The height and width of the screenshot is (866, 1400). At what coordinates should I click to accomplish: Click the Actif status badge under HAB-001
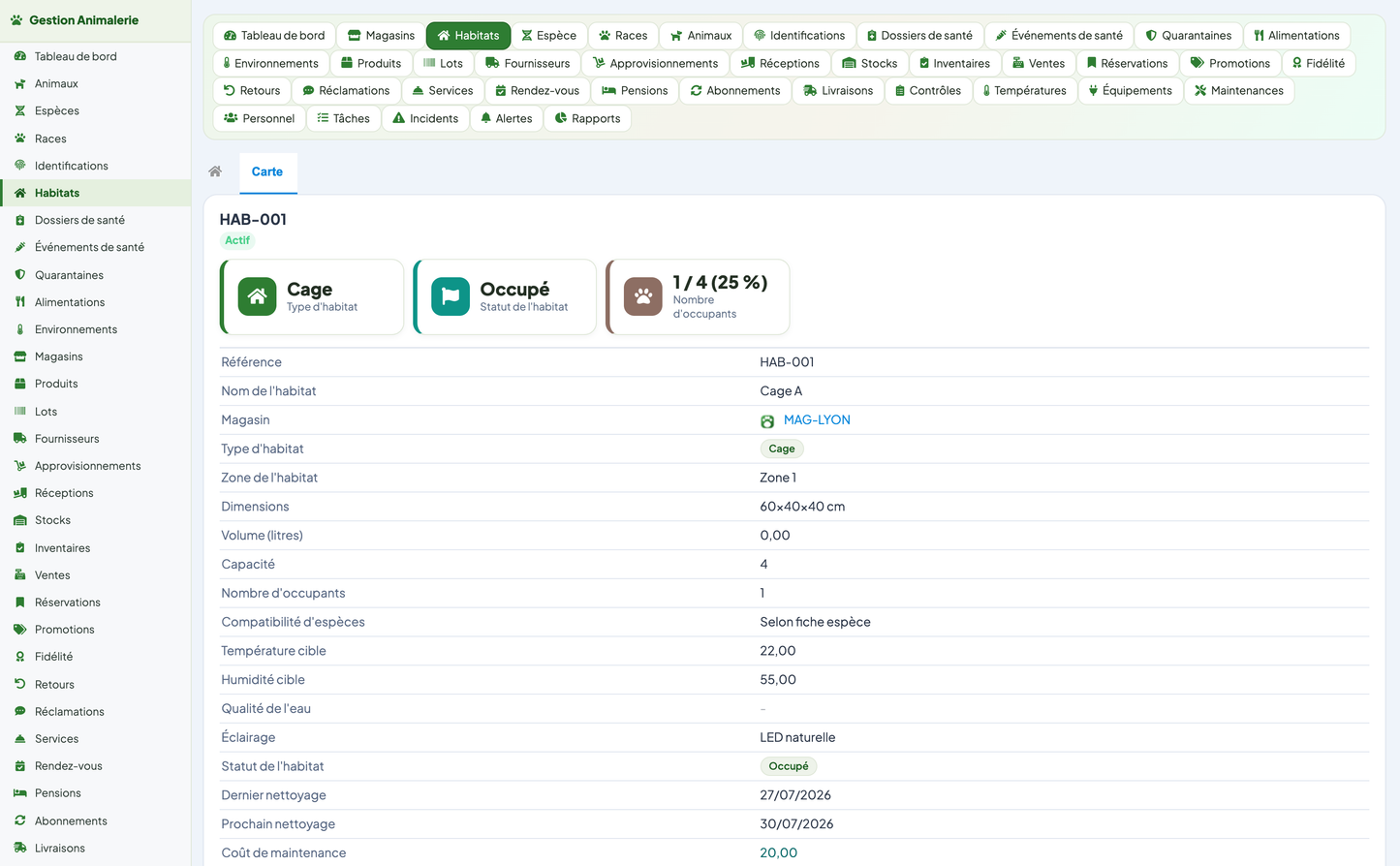237,240
